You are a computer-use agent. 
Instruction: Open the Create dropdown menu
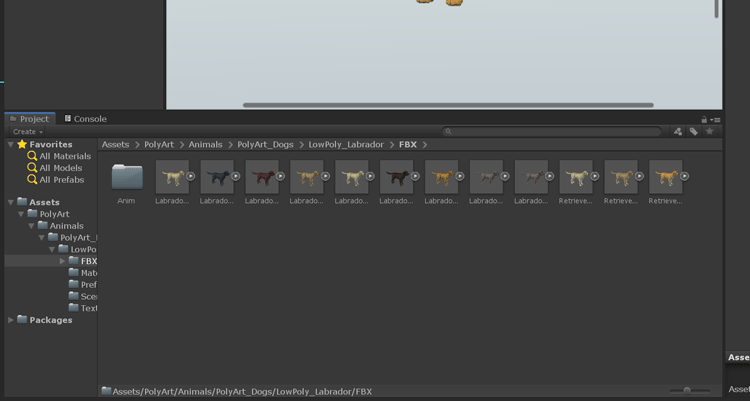(28, 132)
